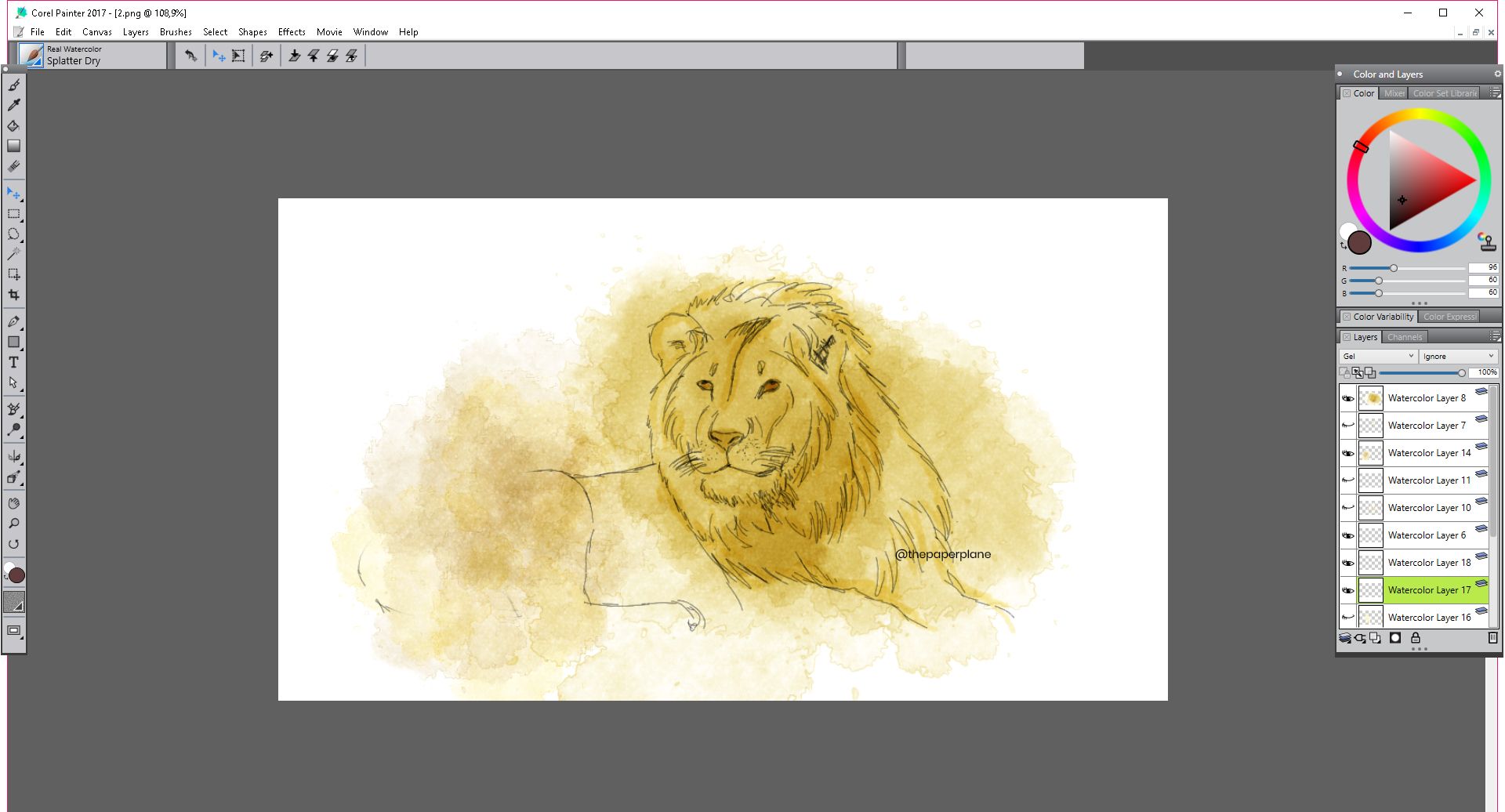
Task: Open the Ignore composite depth dropdown
Action: (x=1458, y=356)
